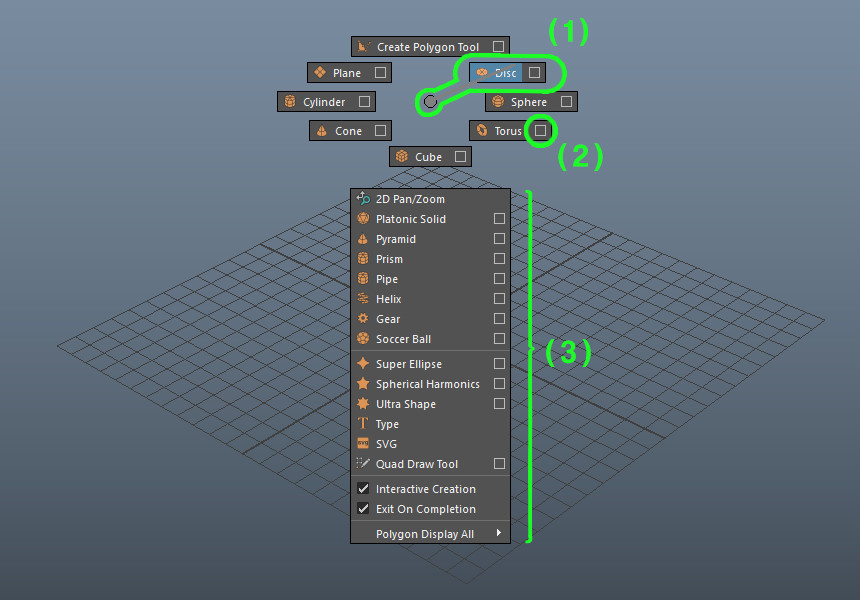
Task: Click the Gear icon
Action: tap(363, 319)
